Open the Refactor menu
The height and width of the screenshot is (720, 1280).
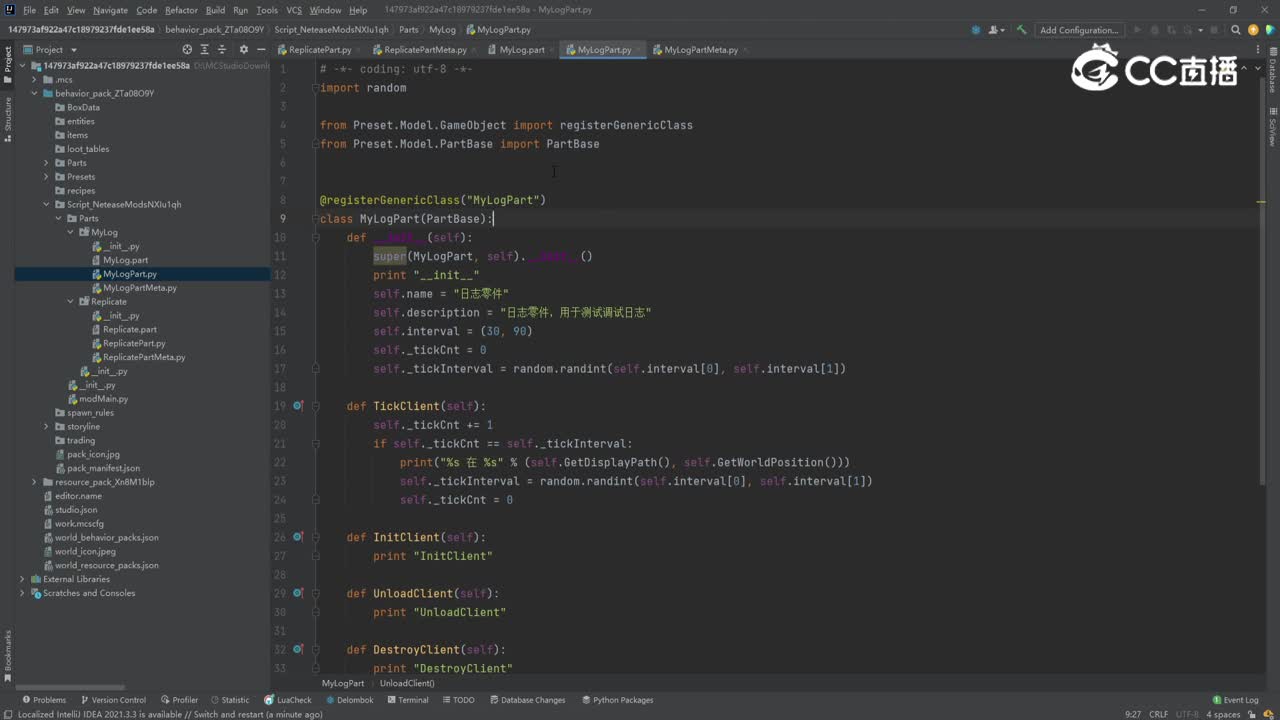coord(181,10)
